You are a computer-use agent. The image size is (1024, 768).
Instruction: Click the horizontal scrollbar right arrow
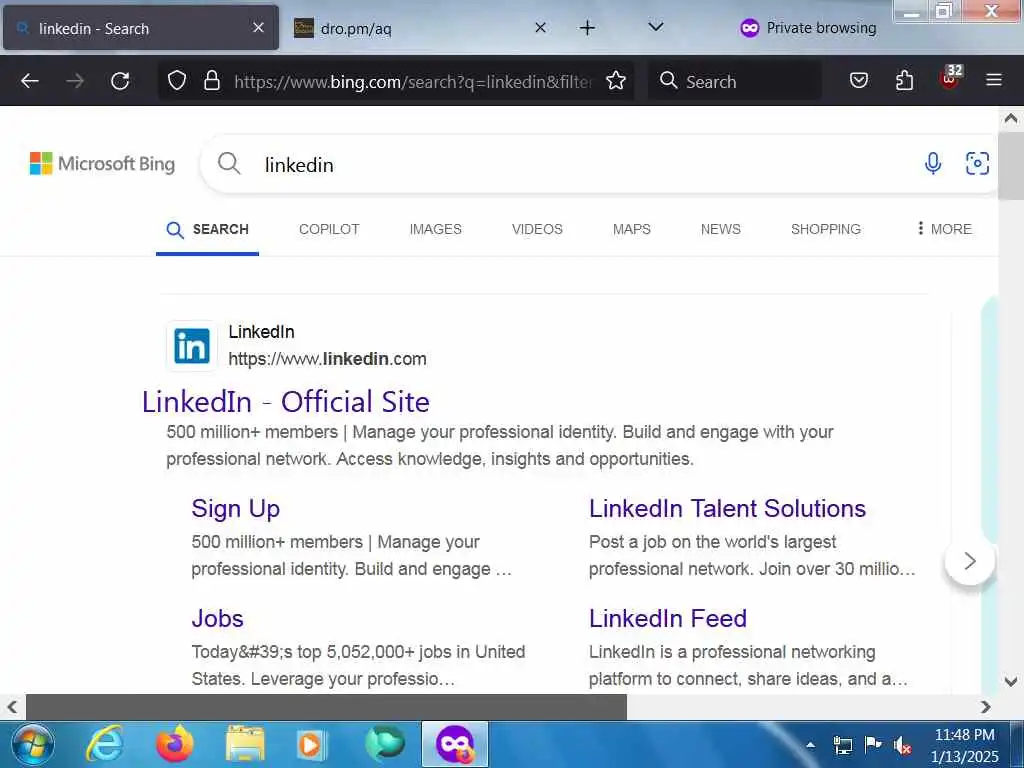click(985, 707)
